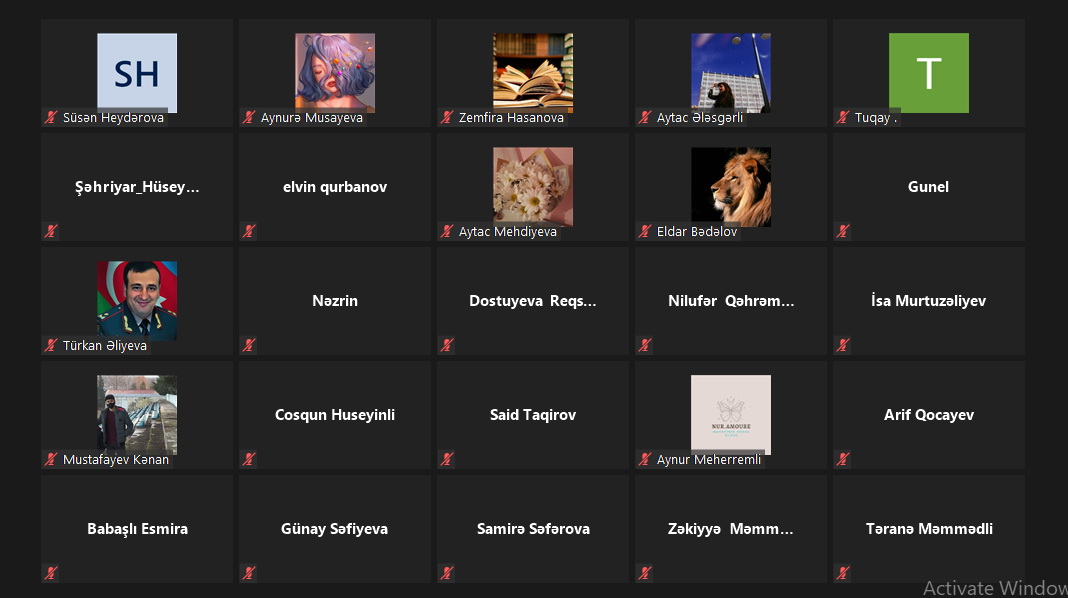Click muted mic icon beside Eldar Bədəlov
The height and width of the screenshot is (598, 1068).
(x=645, y=232)
